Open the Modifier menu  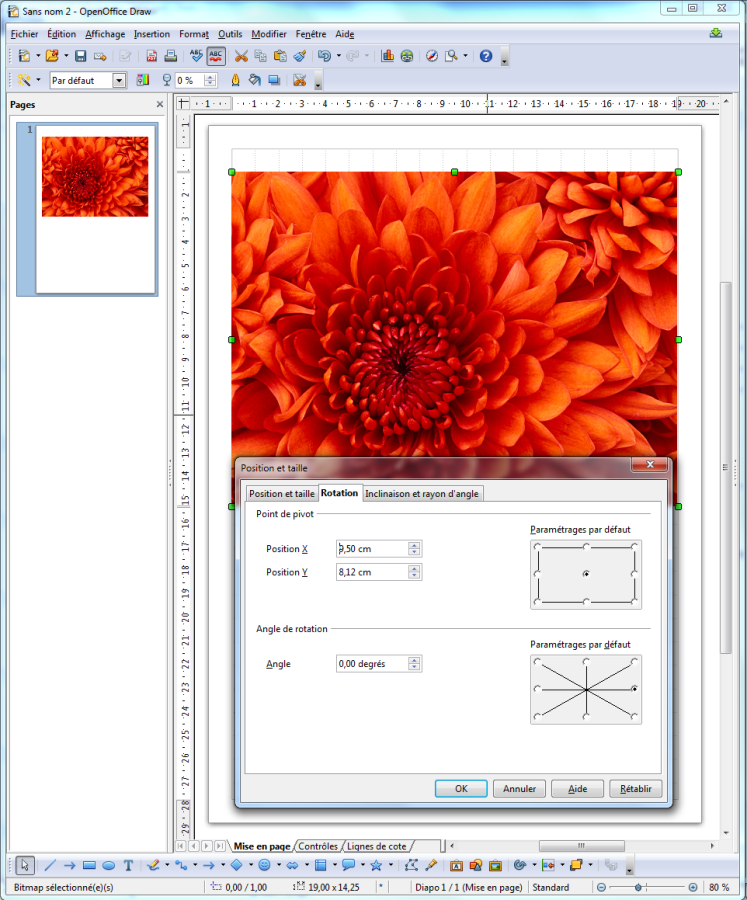[x=269, y=34]
